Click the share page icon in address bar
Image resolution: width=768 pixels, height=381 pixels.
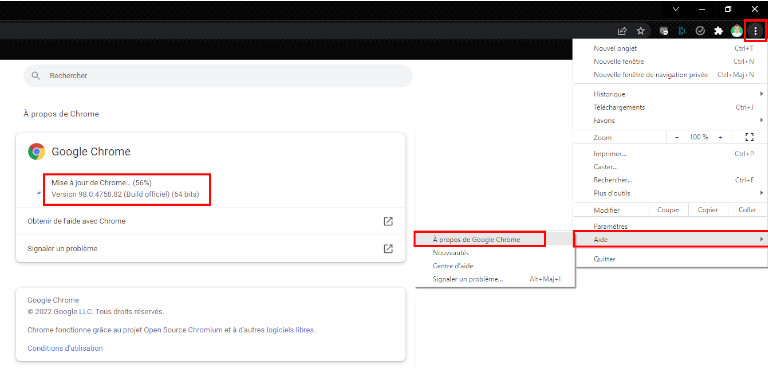click(622, 31)
